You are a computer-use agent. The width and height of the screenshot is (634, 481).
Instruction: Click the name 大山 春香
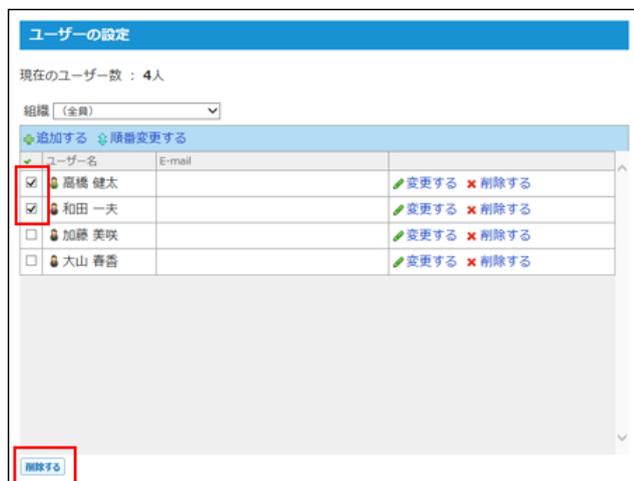pyautogui.click(x=90, y=262)
